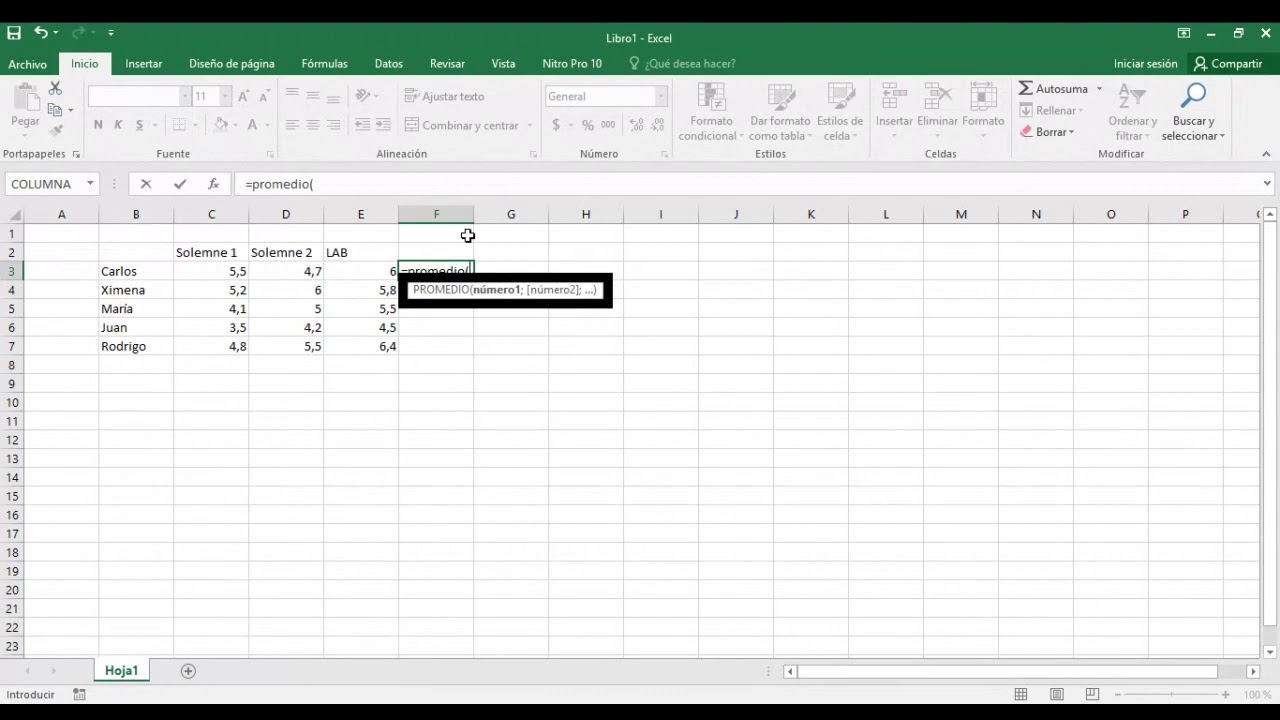1280x720 pixels.
Task: Toggle Bold N formatting
Action: tap(98, 125)
